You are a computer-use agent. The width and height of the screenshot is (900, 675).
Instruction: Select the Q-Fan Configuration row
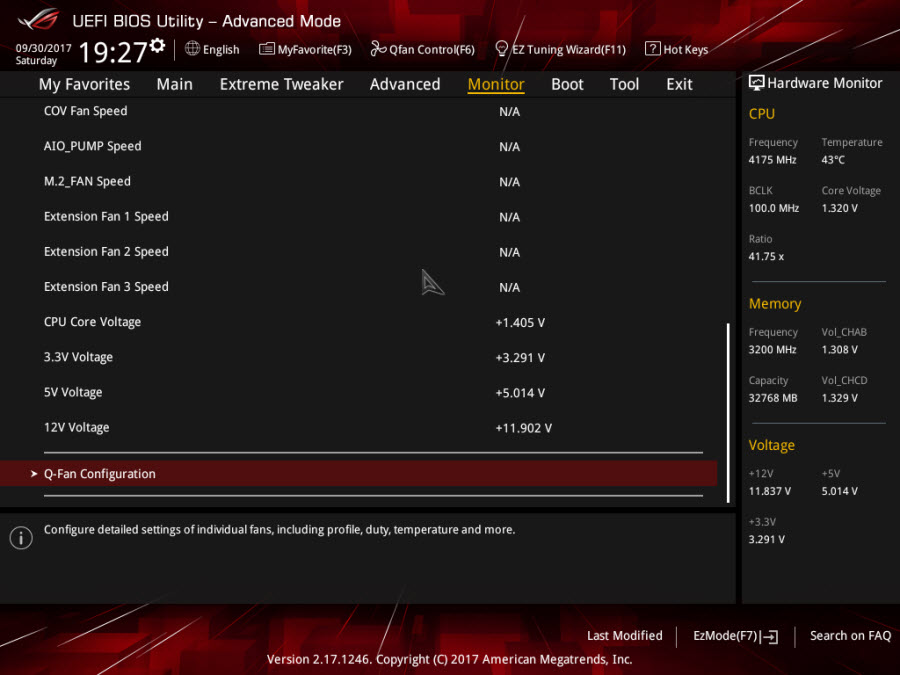coord(359,474)
